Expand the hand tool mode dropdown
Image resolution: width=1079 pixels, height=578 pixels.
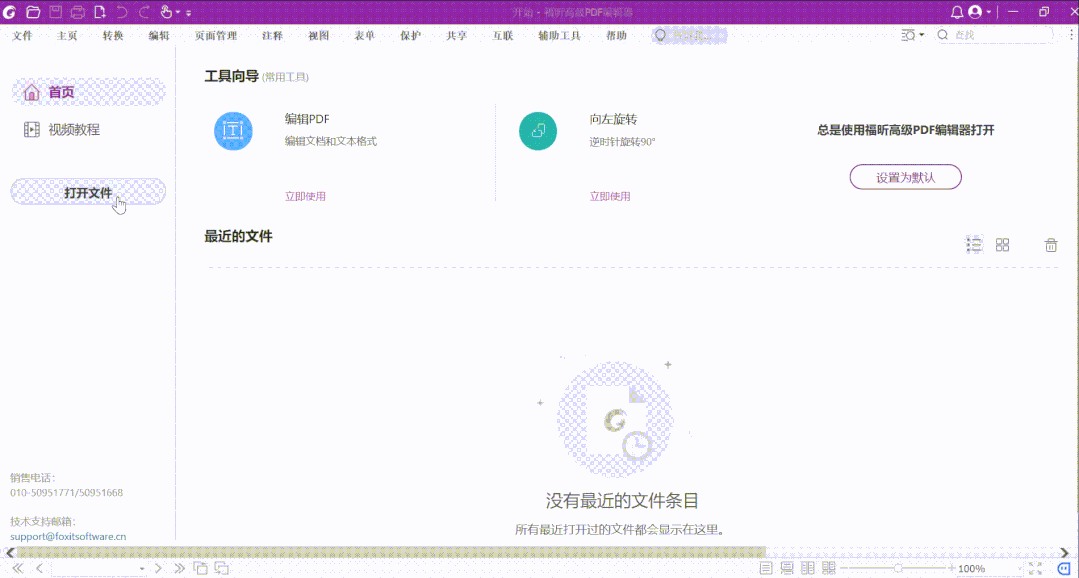(176, 12)
